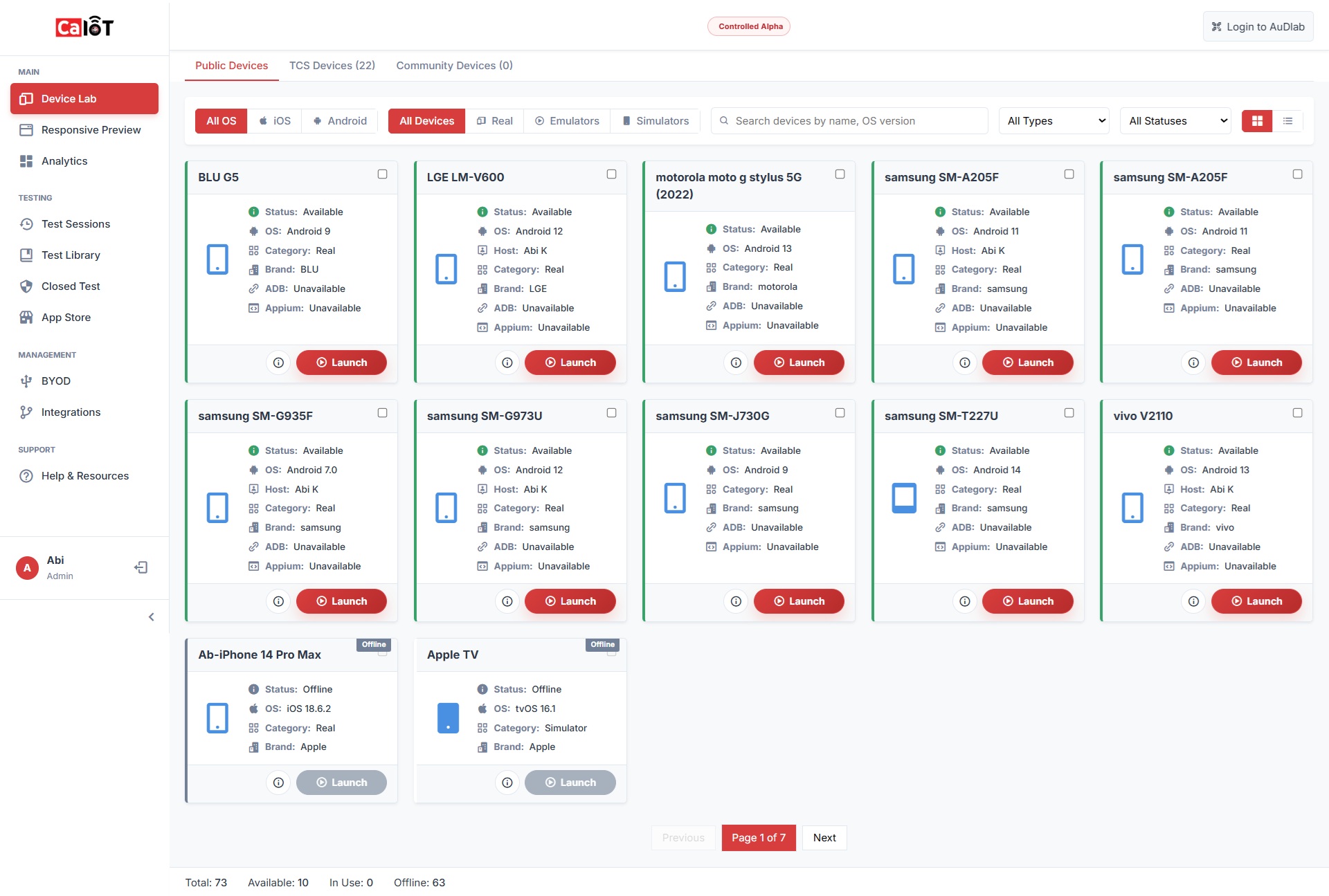Launch the samsung SM-J730G device

coord(799,601)
